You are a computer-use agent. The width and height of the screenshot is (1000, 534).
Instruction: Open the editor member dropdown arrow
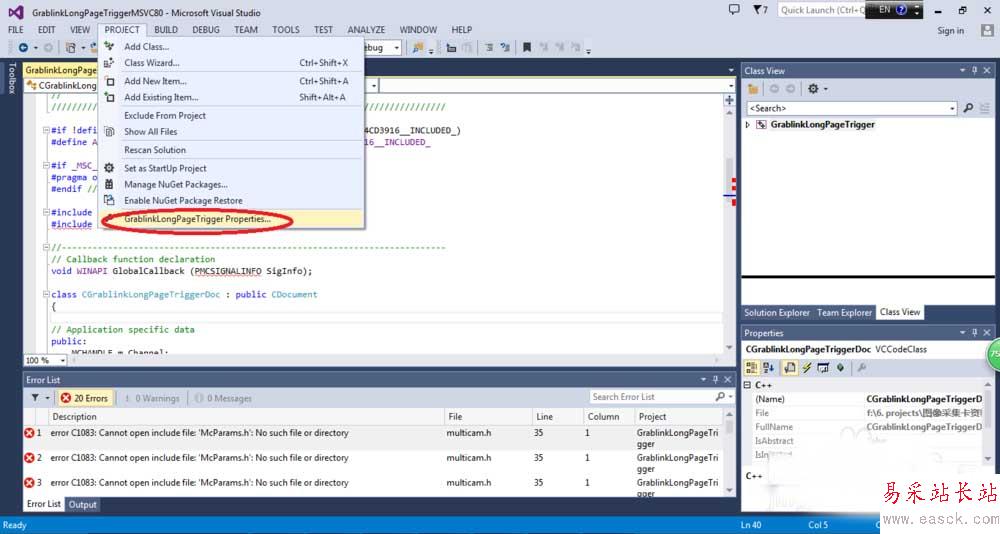[730, 85]
